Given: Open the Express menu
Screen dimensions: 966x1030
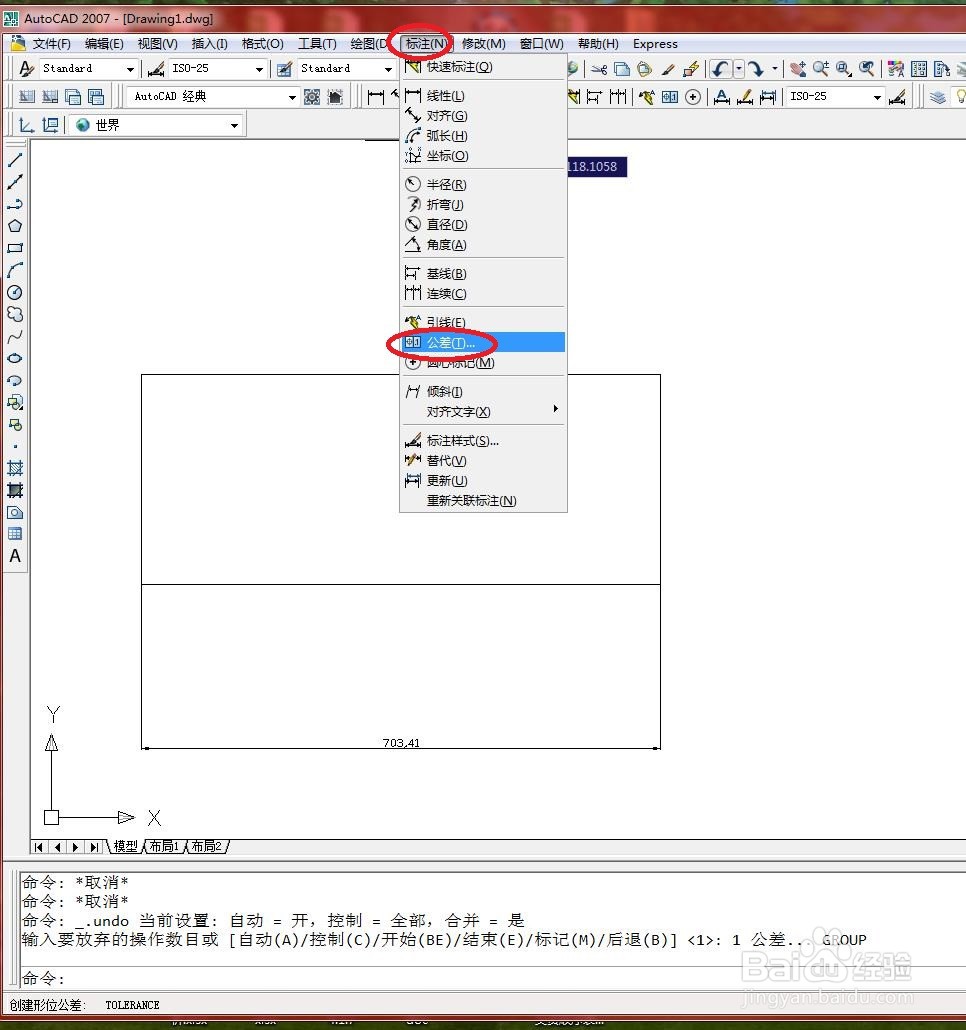Looking at the screenshot, I should point(655,44).
